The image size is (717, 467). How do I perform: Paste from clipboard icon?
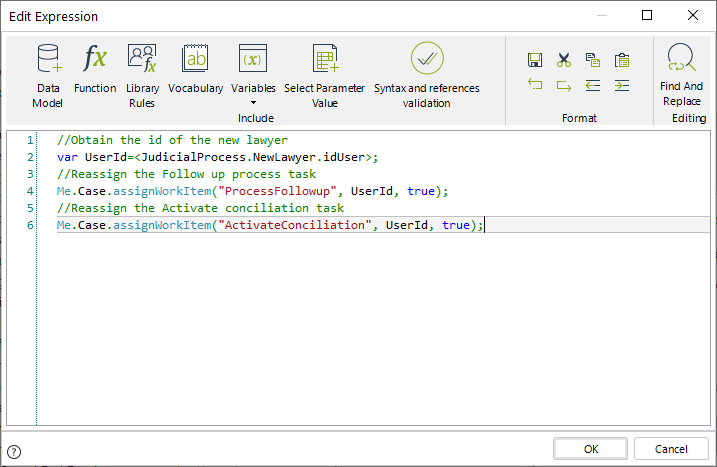click(622, 60)
